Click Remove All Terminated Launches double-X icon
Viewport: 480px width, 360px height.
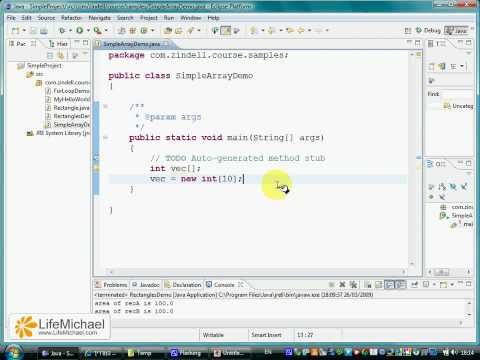click(x=353, y=285)
